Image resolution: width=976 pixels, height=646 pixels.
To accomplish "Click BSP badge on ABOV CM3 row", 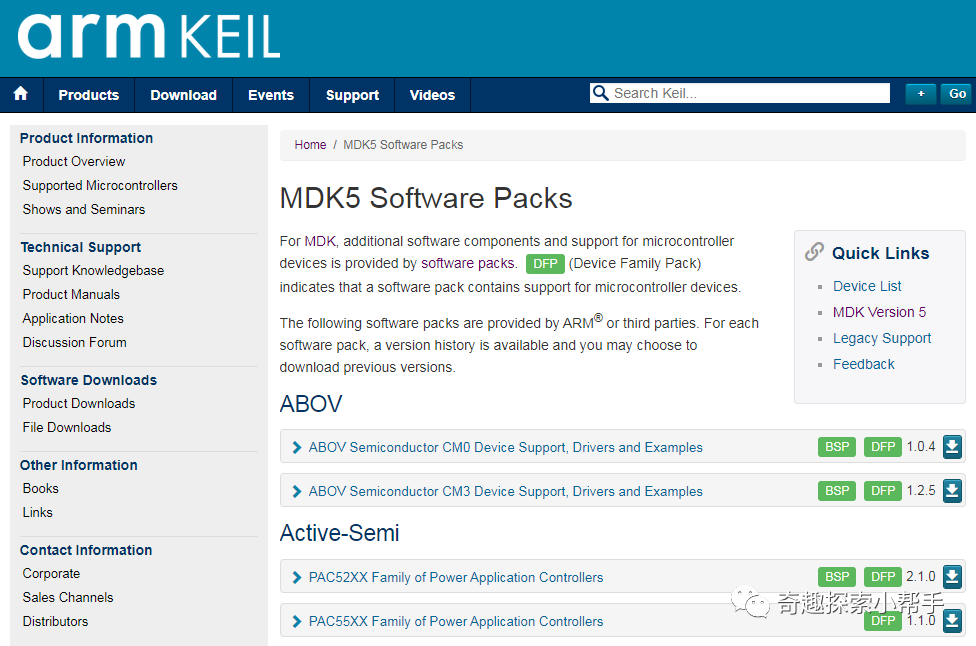I will click(837, 491).
